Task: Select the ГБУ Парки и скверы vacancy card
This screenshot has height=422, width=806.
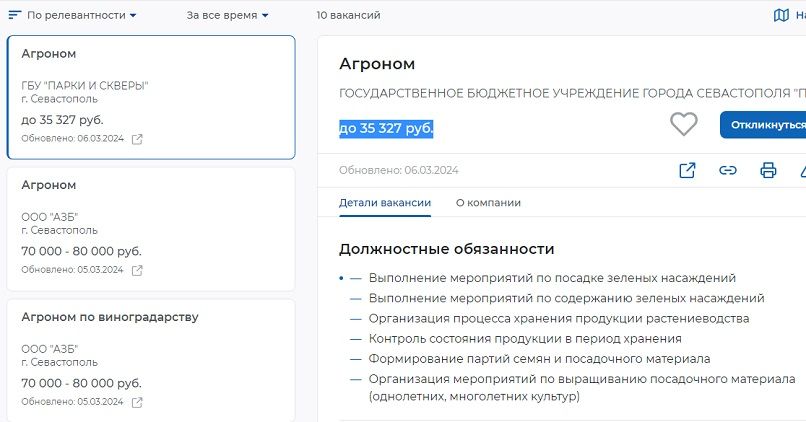Action: pyautogui.click(x=150, y=97)
